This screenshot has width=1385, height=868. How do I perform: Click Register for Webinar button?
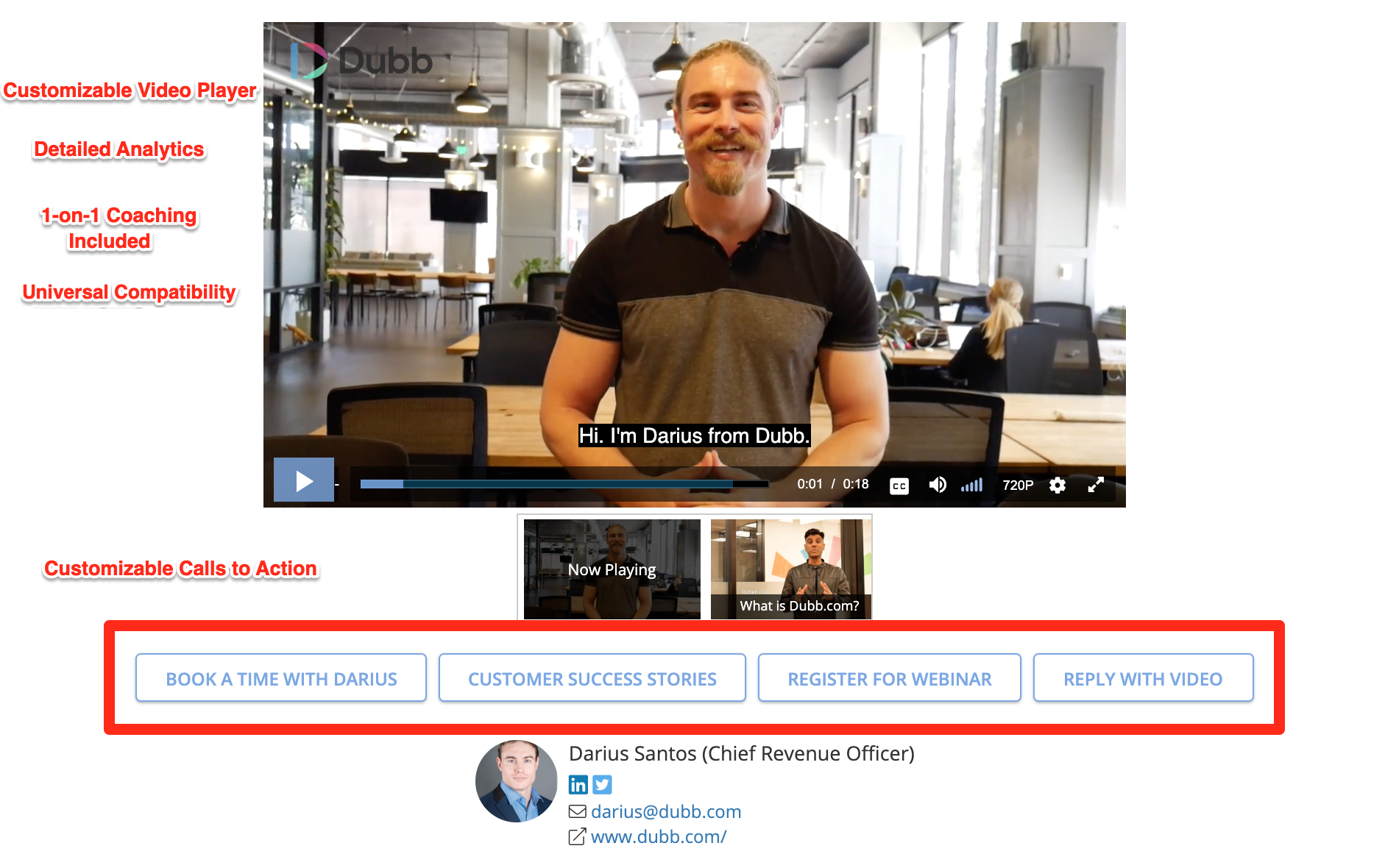(x=890, y=677)
